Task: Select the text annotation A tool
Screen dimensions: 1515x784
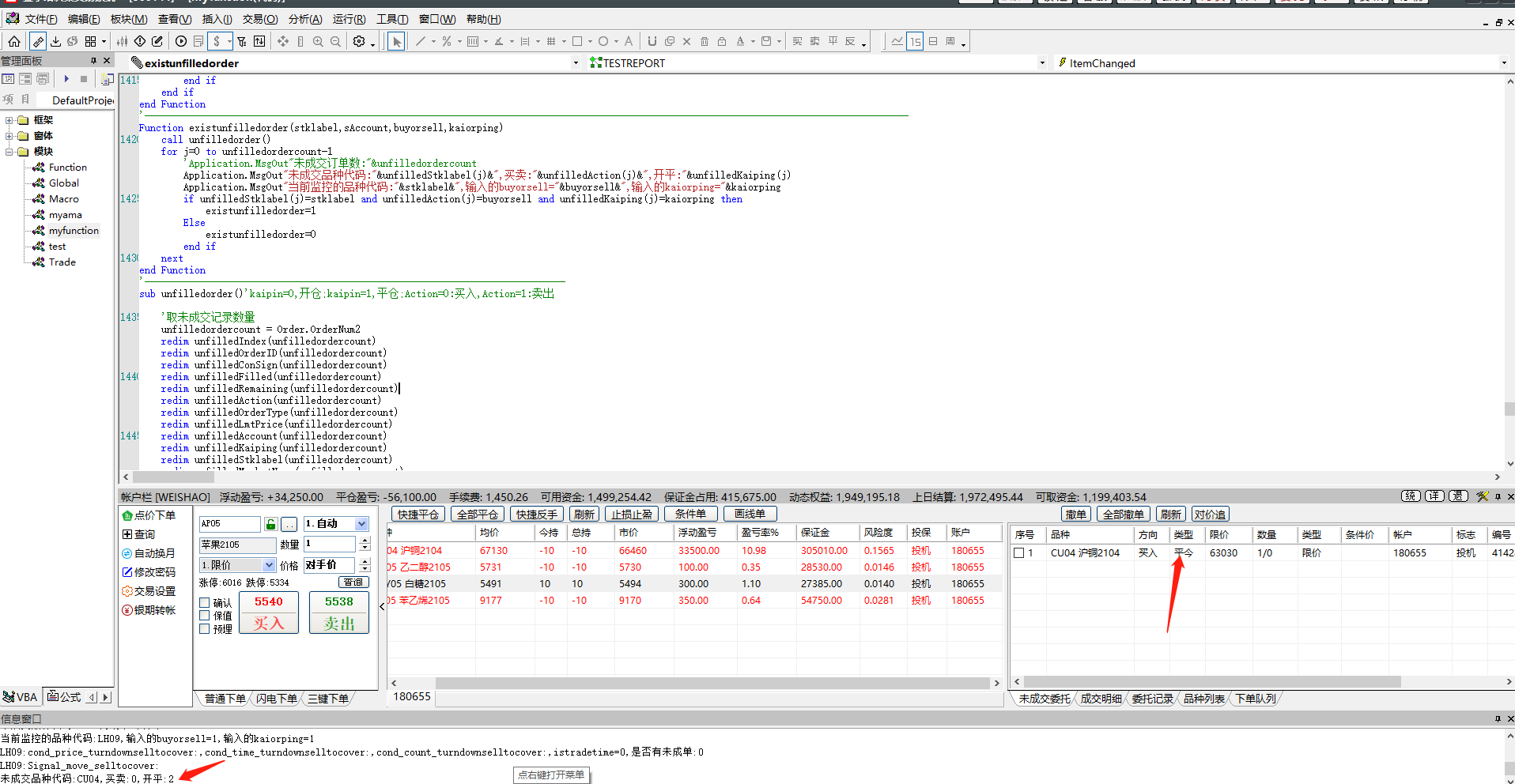Action: click(629, 41)
